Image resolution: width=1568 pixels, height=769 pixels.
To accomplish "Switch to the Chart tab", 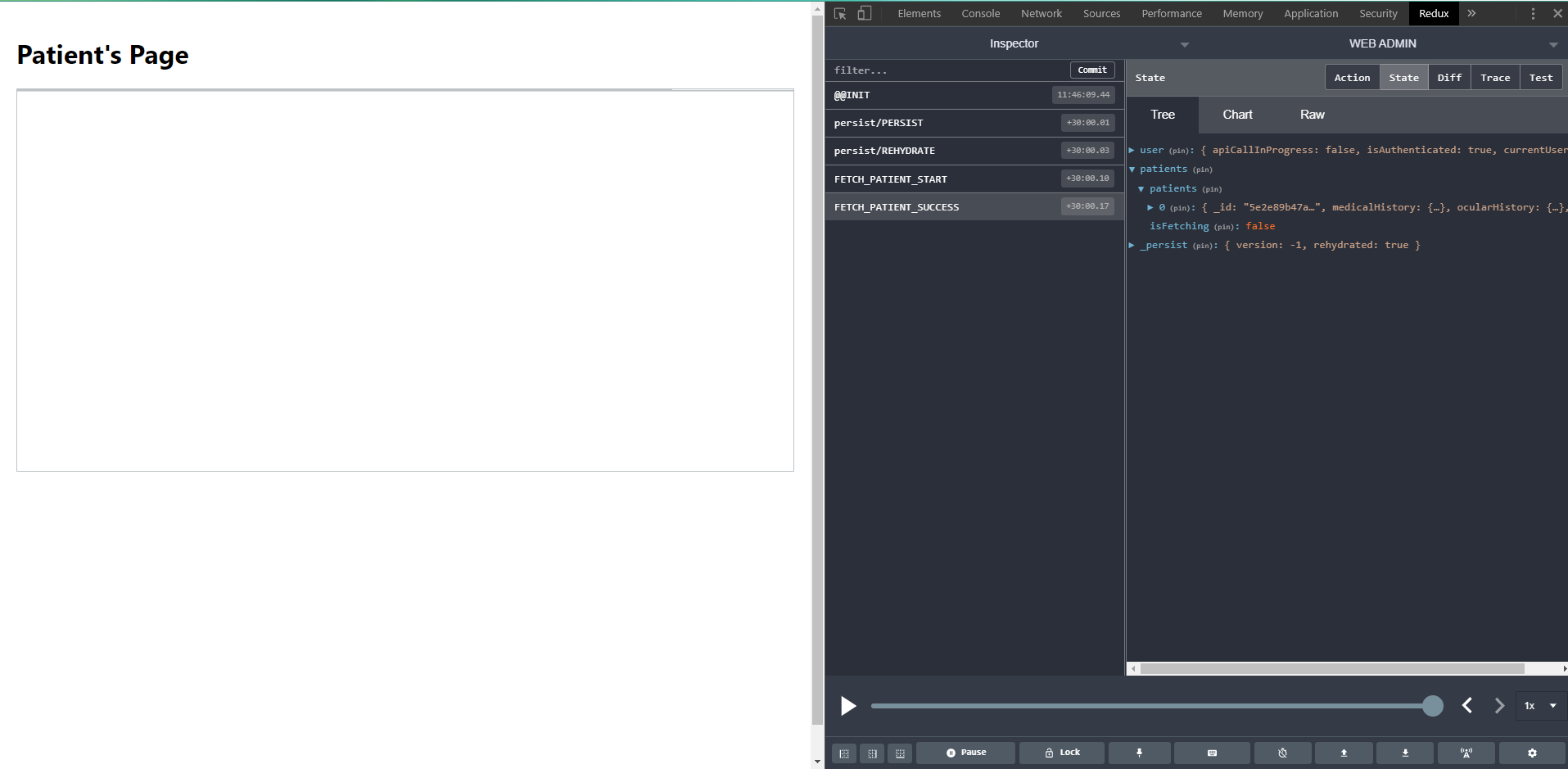I will pyautogui.click(x=1237, y=115).
